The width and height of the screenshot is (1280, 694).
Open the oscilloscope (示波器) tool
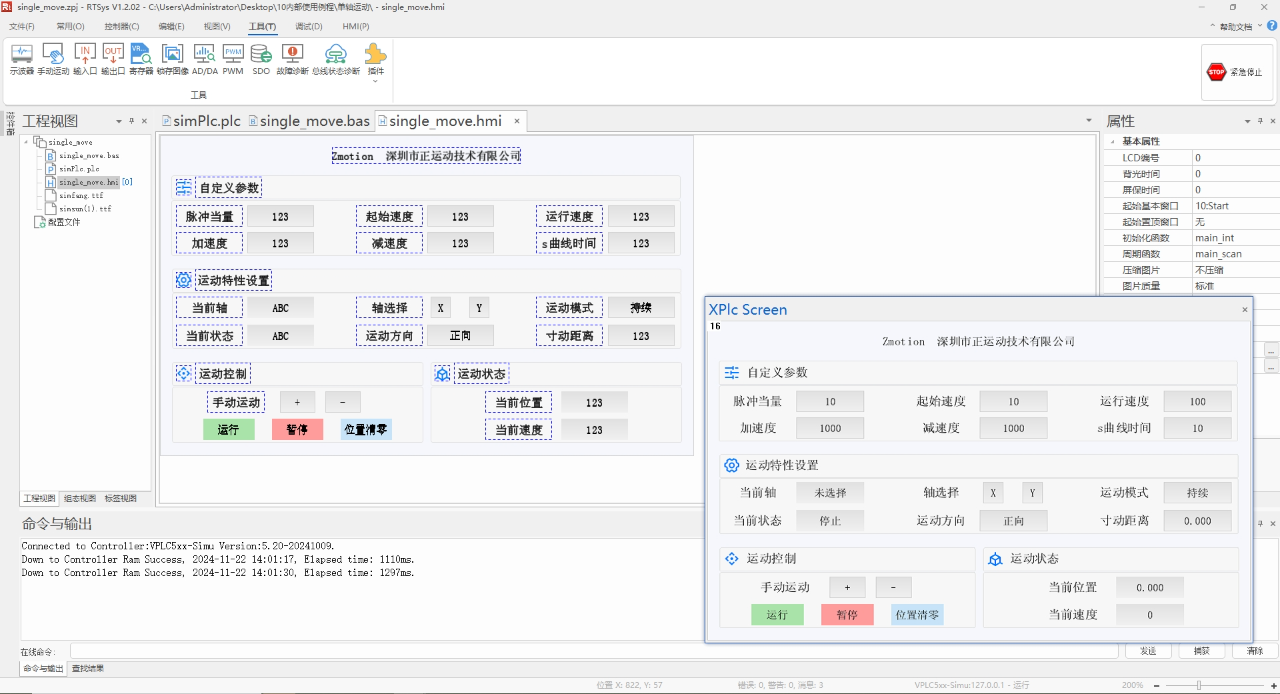click(22, 59)
